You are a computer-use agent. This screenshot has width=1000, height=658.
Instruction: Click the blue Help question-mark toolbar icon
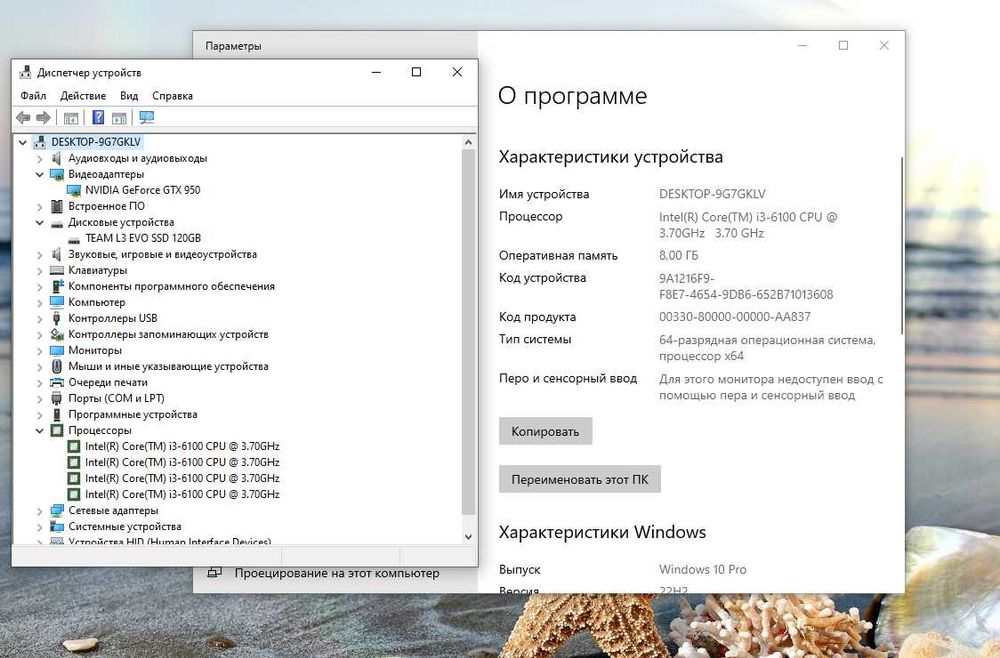(98, 117)
